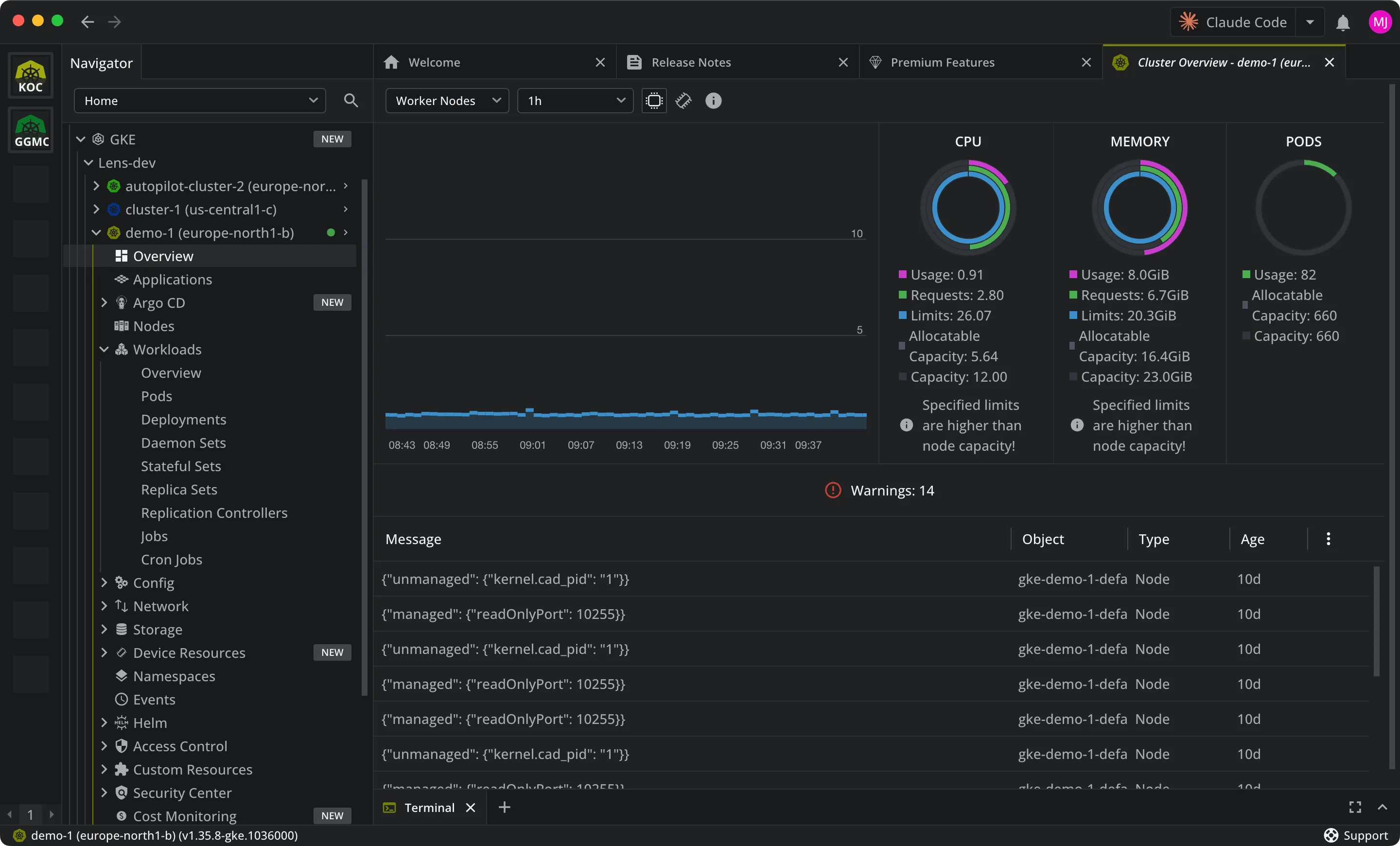
Task: Open the Home navigator dropdown
Action: (x=199, y=101)
